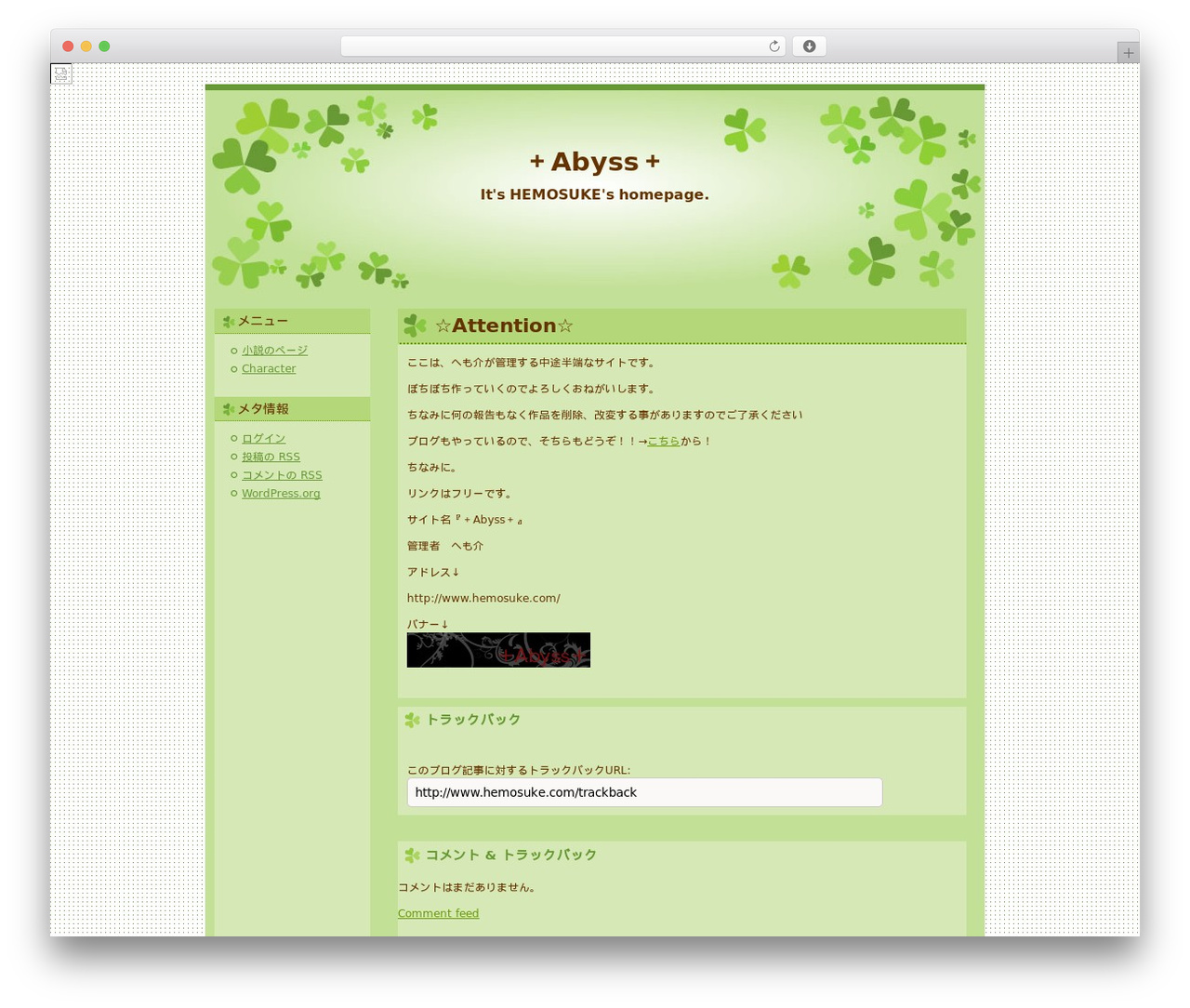Image resolution: width=1190 pixels, height=1008 pixels.
Task: Open the Comment feed link
Action: pyautogui.click(x=438, y=913)
